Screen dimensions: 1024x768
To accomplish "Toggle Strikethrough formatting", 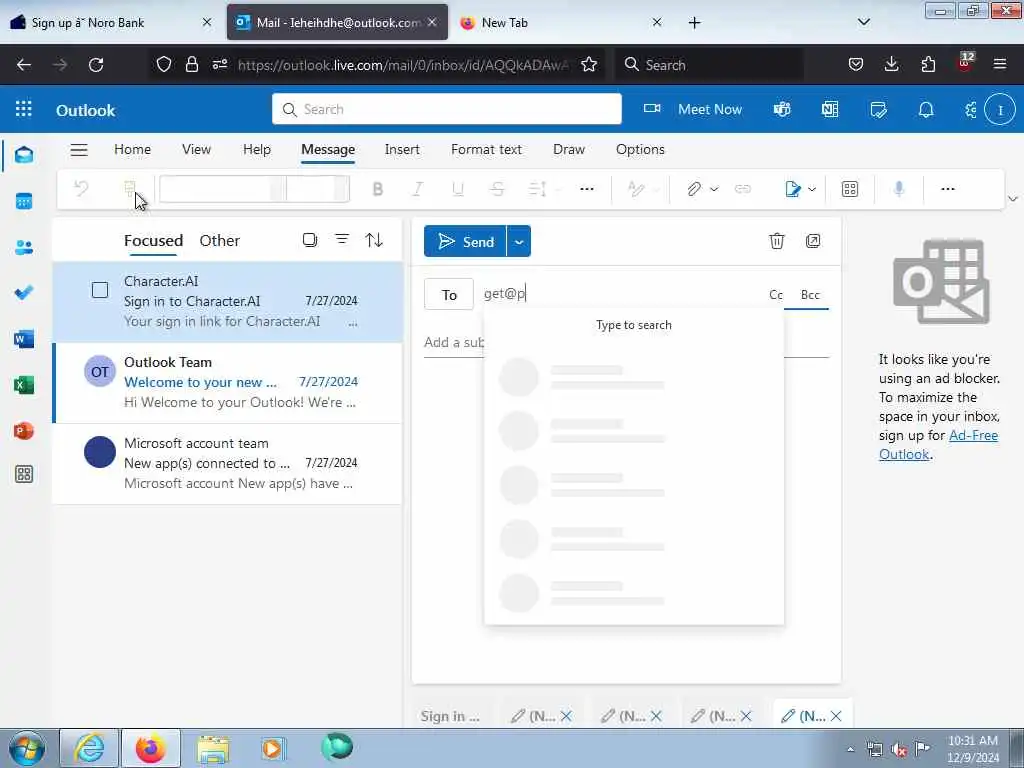I will point(497,189).
